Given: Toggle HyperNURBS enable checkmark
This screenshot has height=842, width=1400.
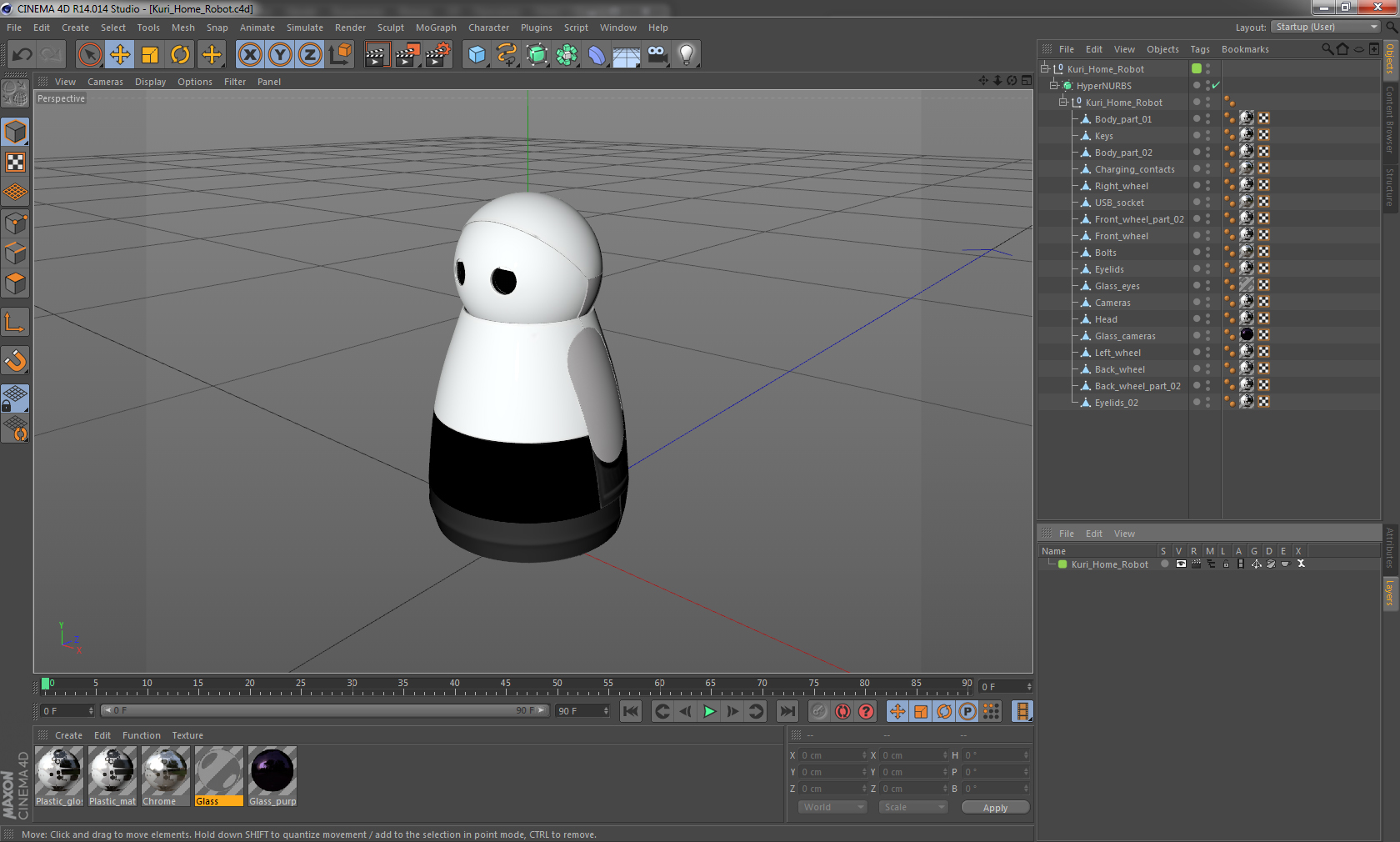Looking at the screenshot, I should 1216,85.
